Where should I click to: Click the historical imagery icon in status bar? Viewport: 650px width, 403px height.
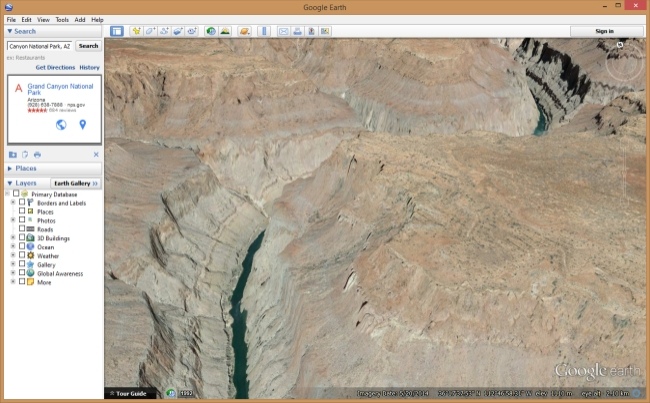(170, 393)
